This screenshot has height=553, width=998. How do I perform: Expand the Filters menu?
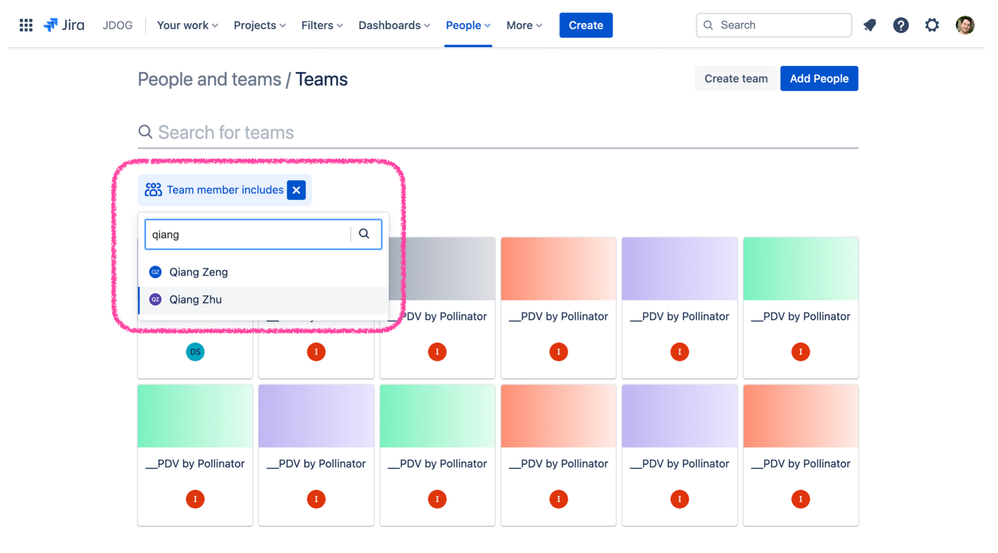tap(321, 25)
